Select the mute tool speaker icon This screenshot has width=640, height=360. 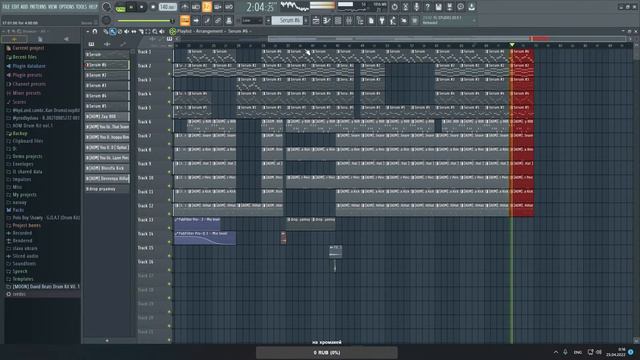(127, 31)
